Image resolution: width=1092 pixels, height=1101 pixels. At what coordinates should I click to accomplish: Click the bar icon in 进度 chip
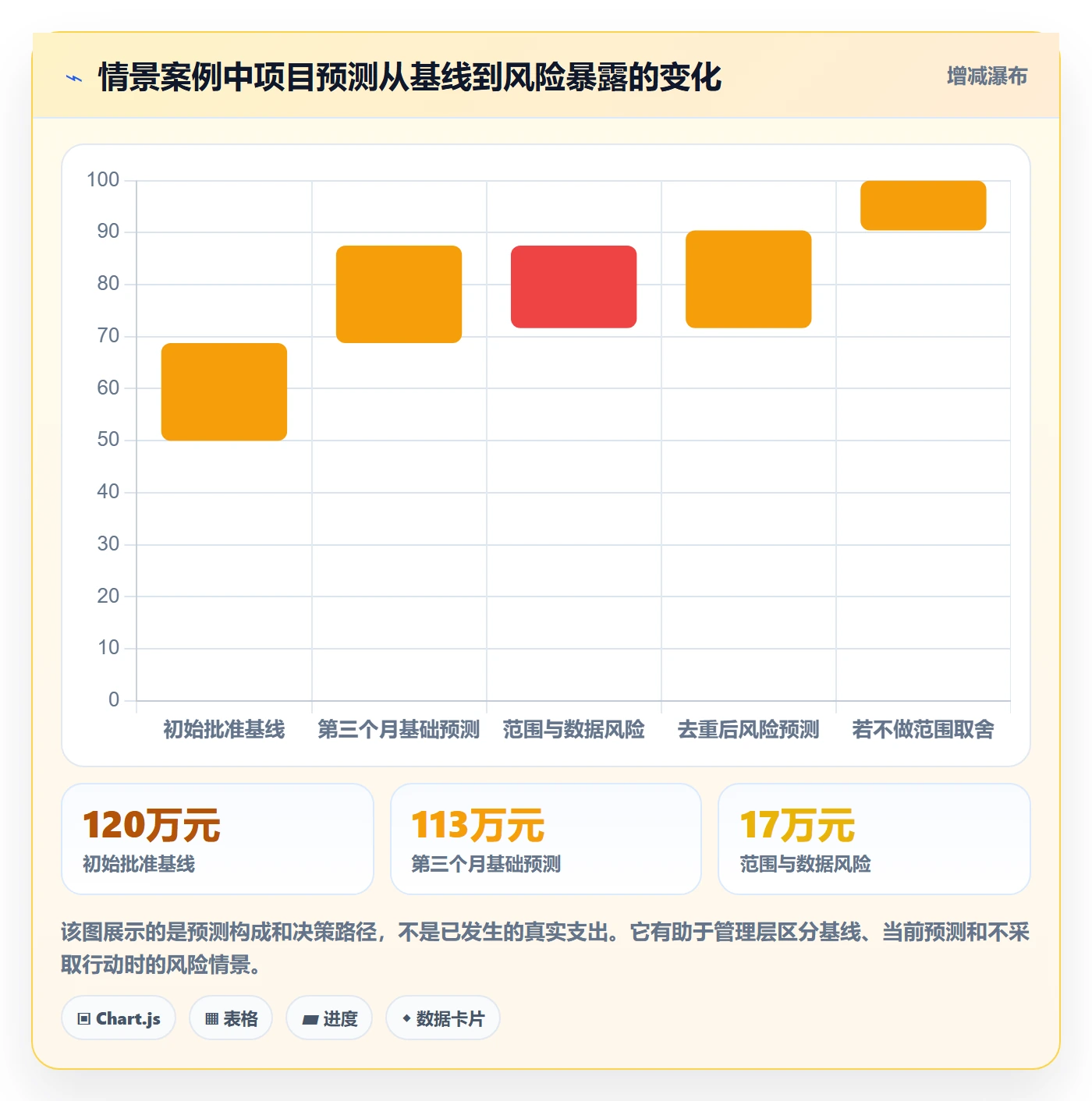(x=310, y=1019)
